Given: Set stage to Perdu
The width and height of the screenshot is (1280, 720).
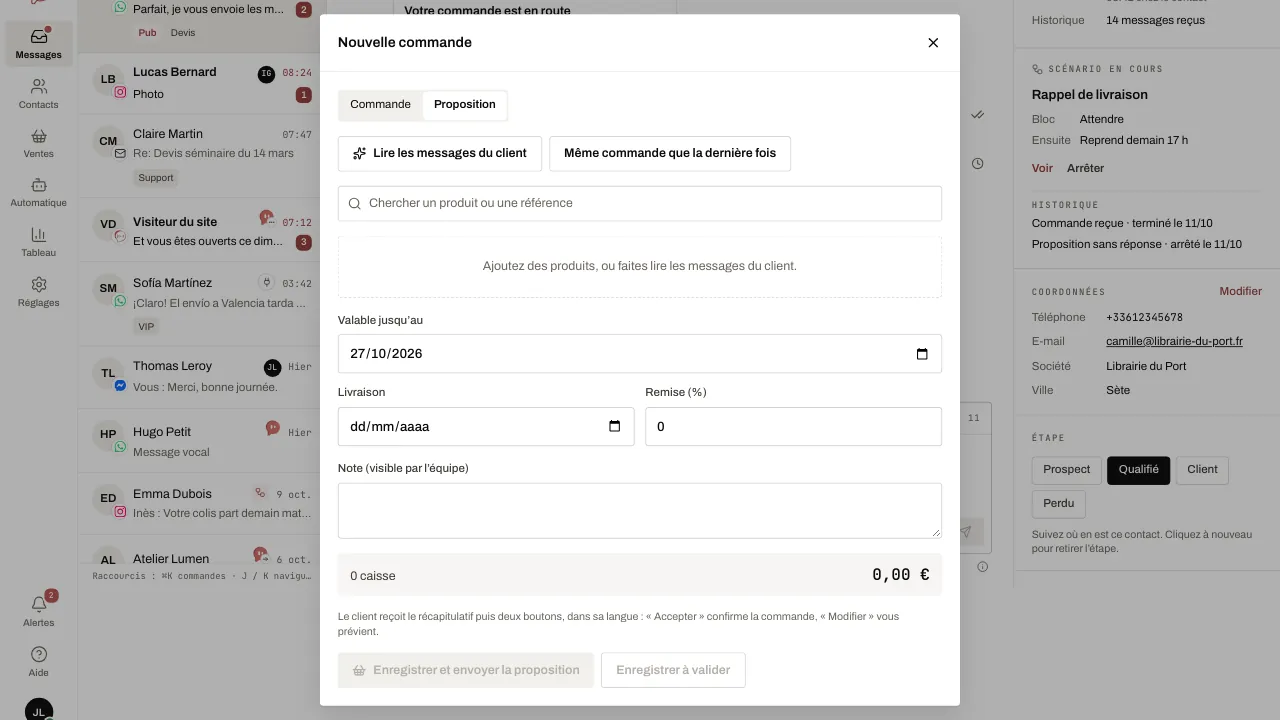Looking at the screenshot, I should (1058, 504).
